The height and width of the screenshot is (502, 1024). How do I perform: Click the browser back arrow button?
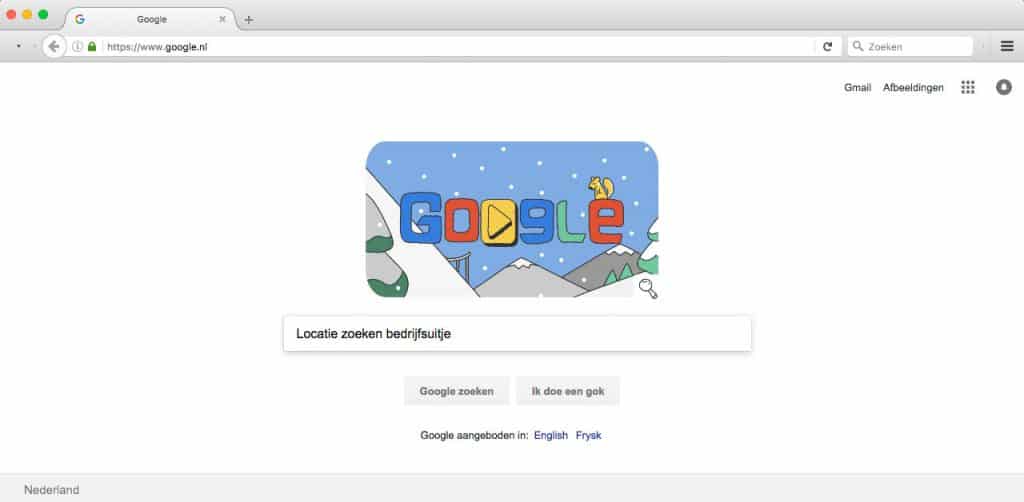[x=54, y=46]
